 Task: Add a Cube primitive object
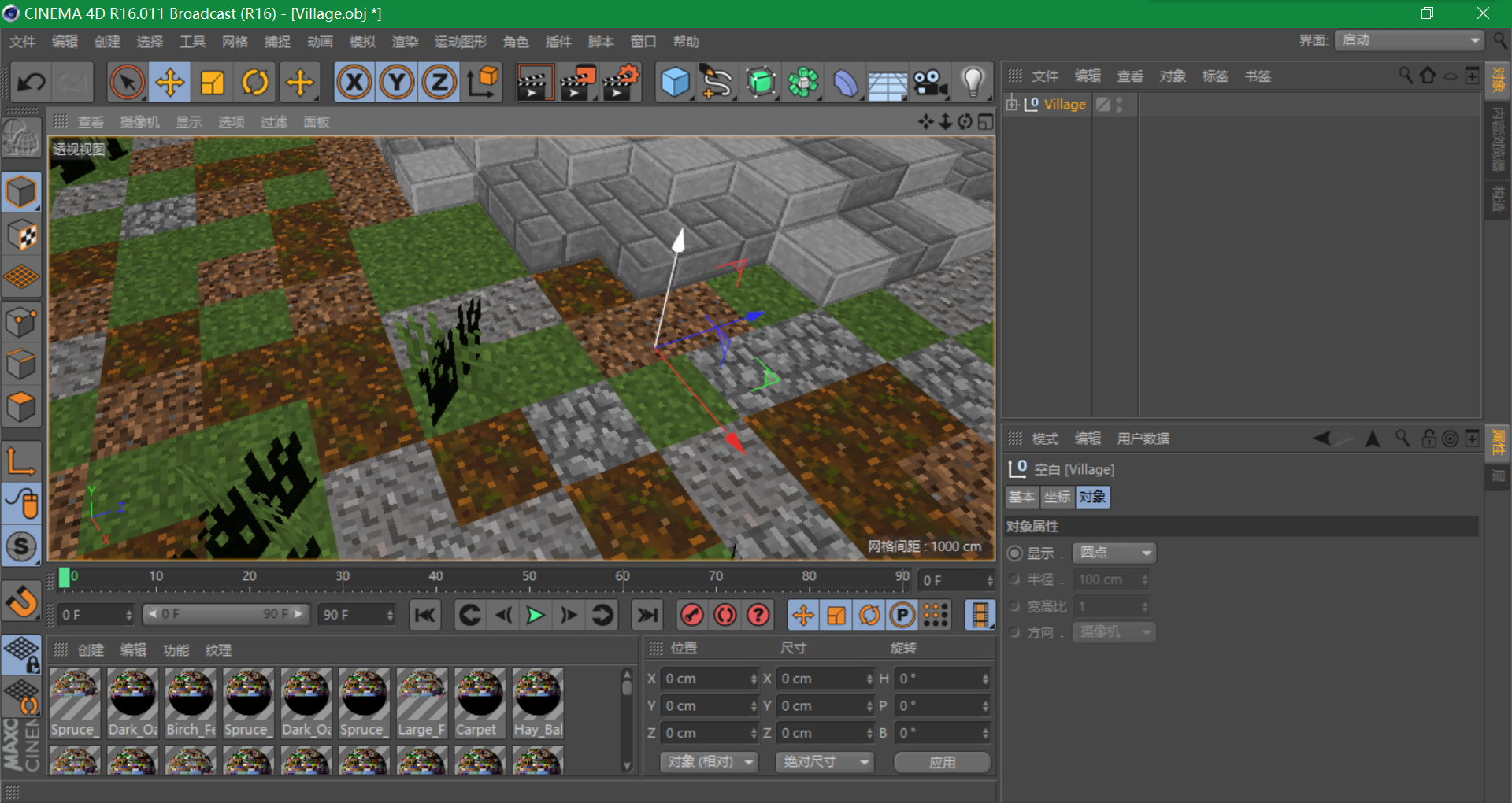click(675, 82)
